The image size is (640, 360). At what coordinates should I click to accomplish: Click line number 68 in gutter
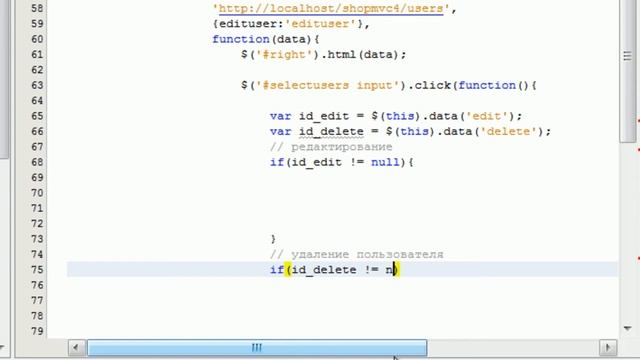[37, 162]
